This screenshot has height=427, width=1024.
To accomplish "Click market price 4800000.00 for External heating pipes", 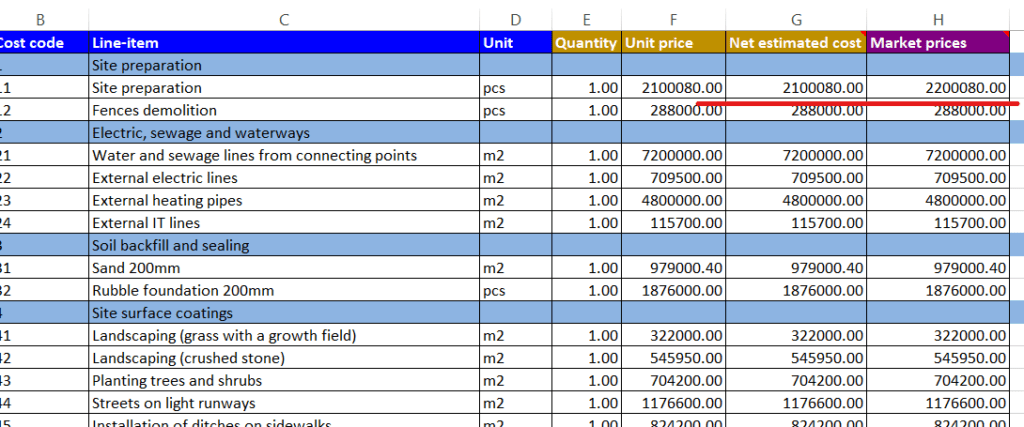I will (x=938, y=200).
